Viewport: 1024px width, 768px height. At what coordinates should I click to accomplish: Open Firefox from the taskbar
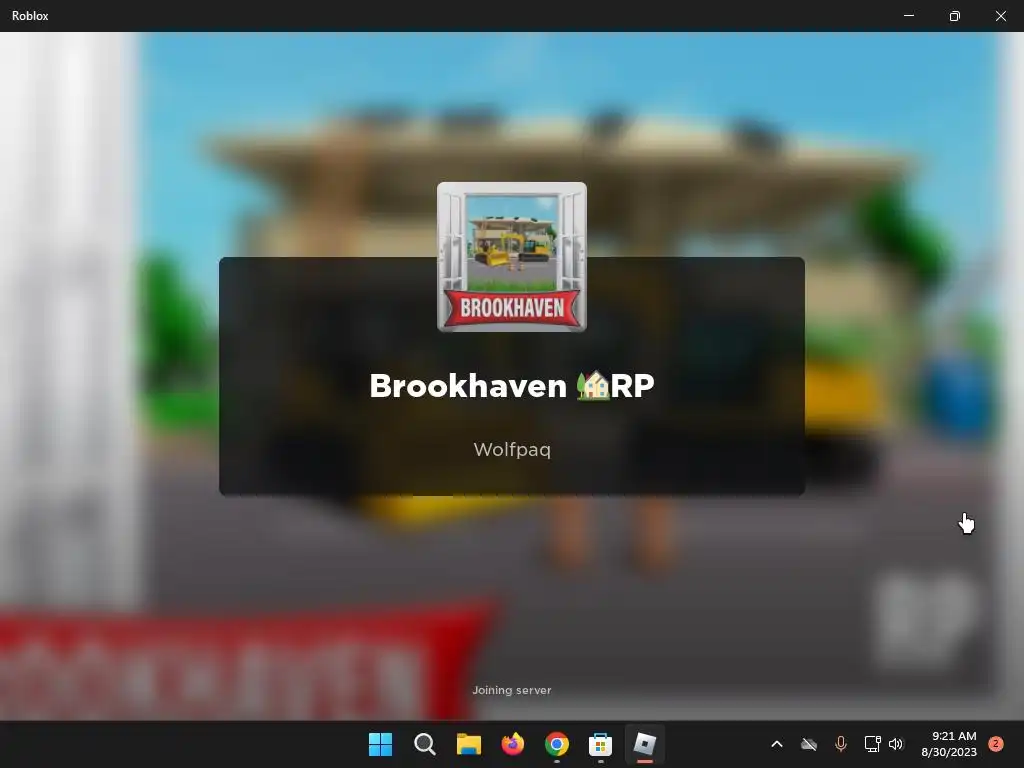(x=513, y=744)
